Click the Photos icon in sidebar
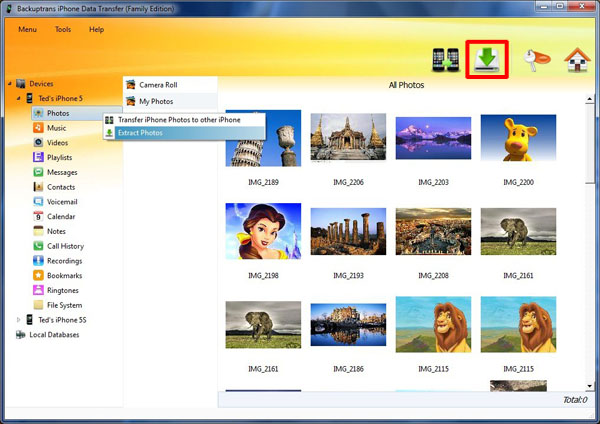The width and height of the screenshot is (600, 424). (x=38, y=113)
